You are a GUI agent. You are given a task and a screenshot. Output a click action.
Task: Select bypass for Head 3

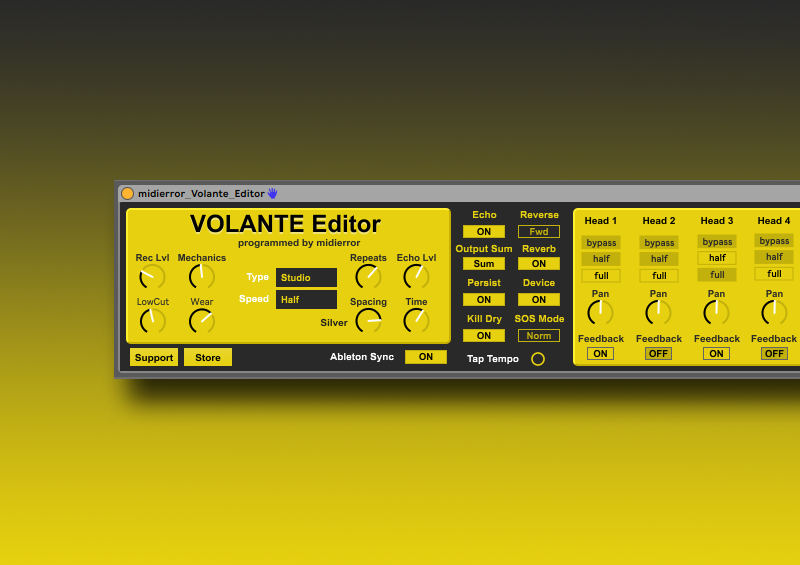click(717, 241)
